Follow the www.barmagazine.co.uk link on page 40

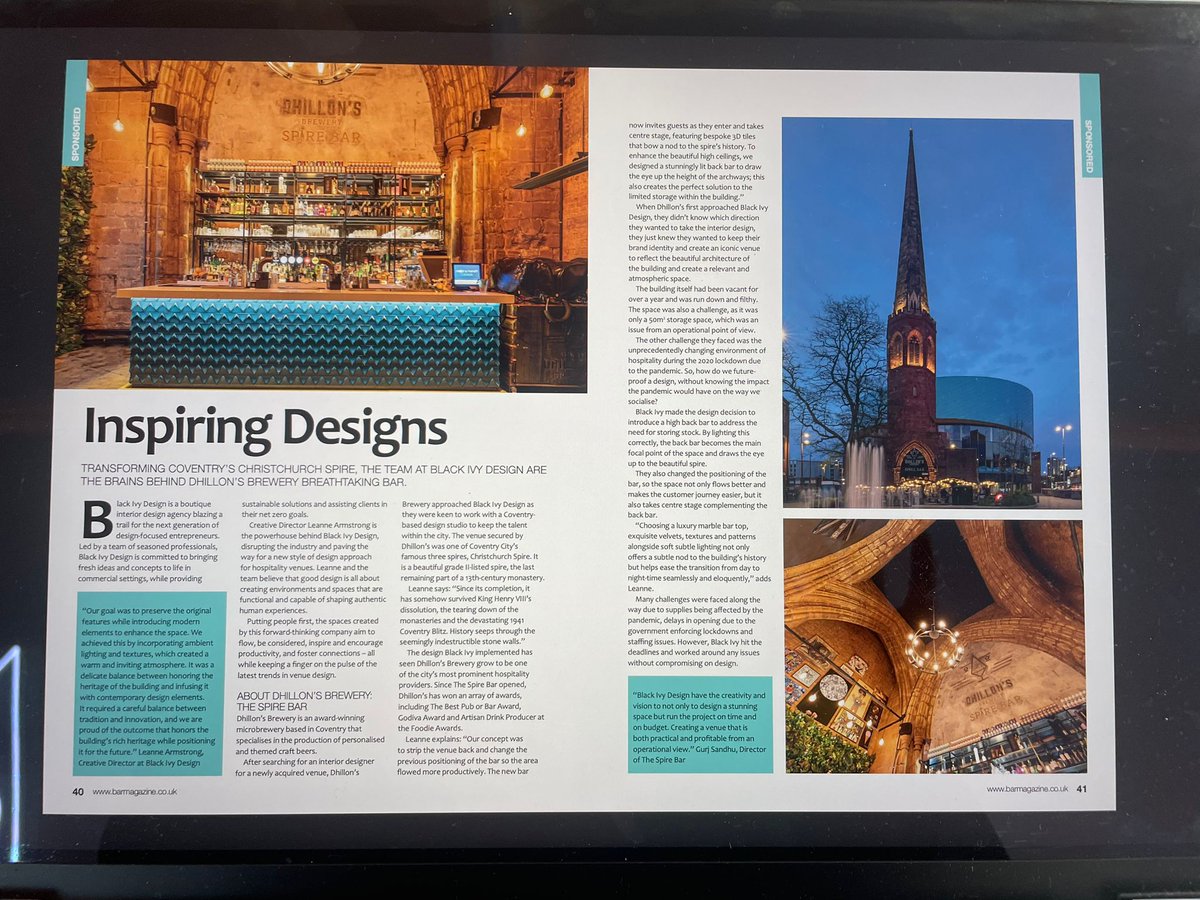tap(135, 792)
